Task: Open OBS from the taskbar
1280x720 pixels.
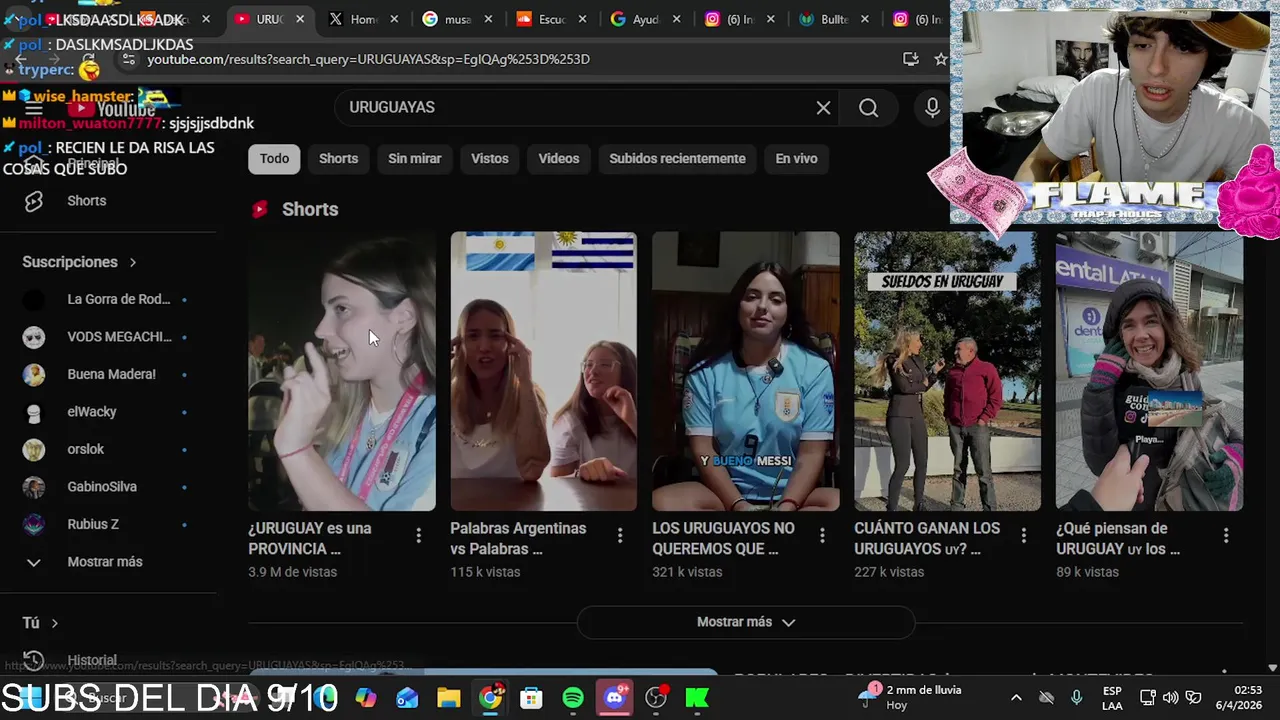Action: coord(656,698)
